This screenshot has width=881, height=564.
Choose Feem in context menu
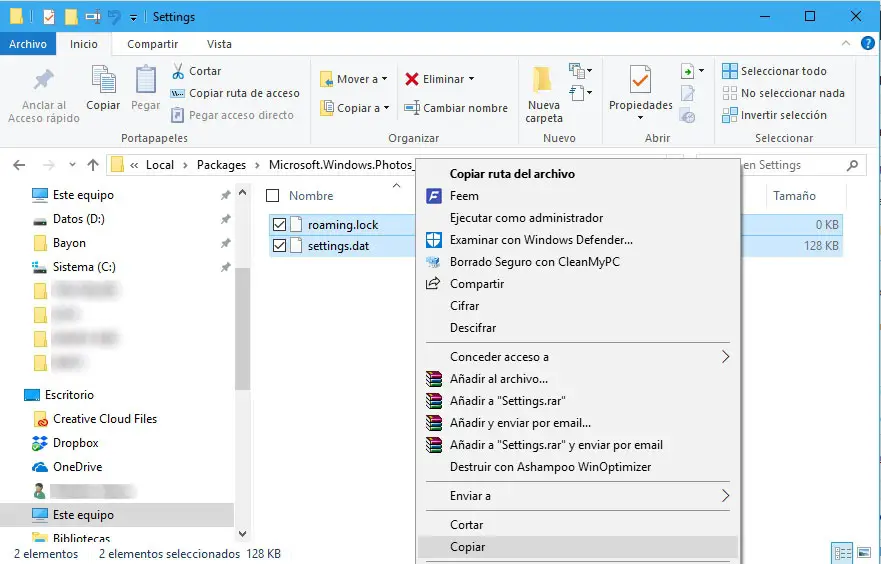coord(578,196)
